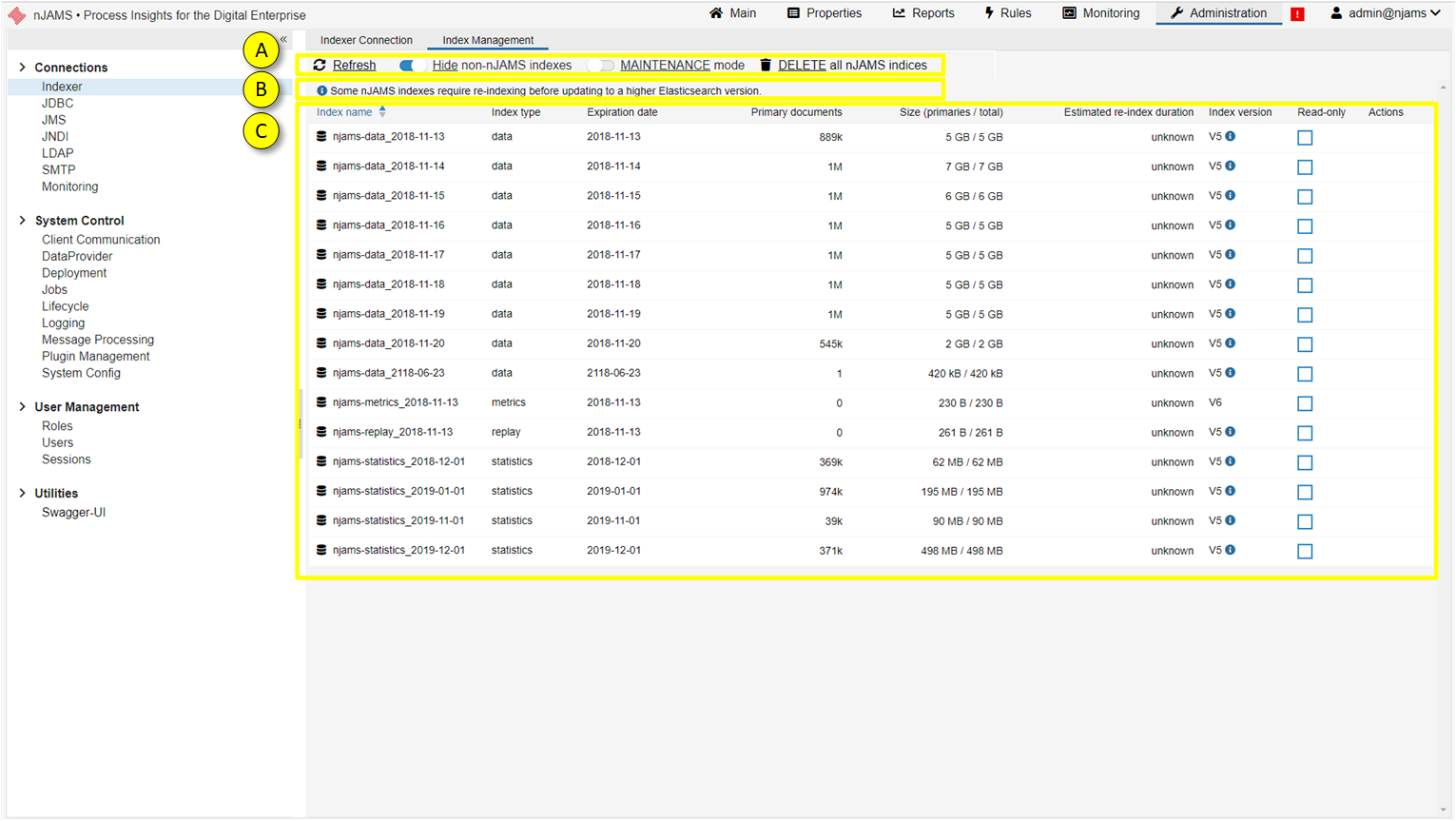This screenshot has width=1456, height=821.
Task: Click njams-data_2018-11-14 index name
Action: coord(388,166)
